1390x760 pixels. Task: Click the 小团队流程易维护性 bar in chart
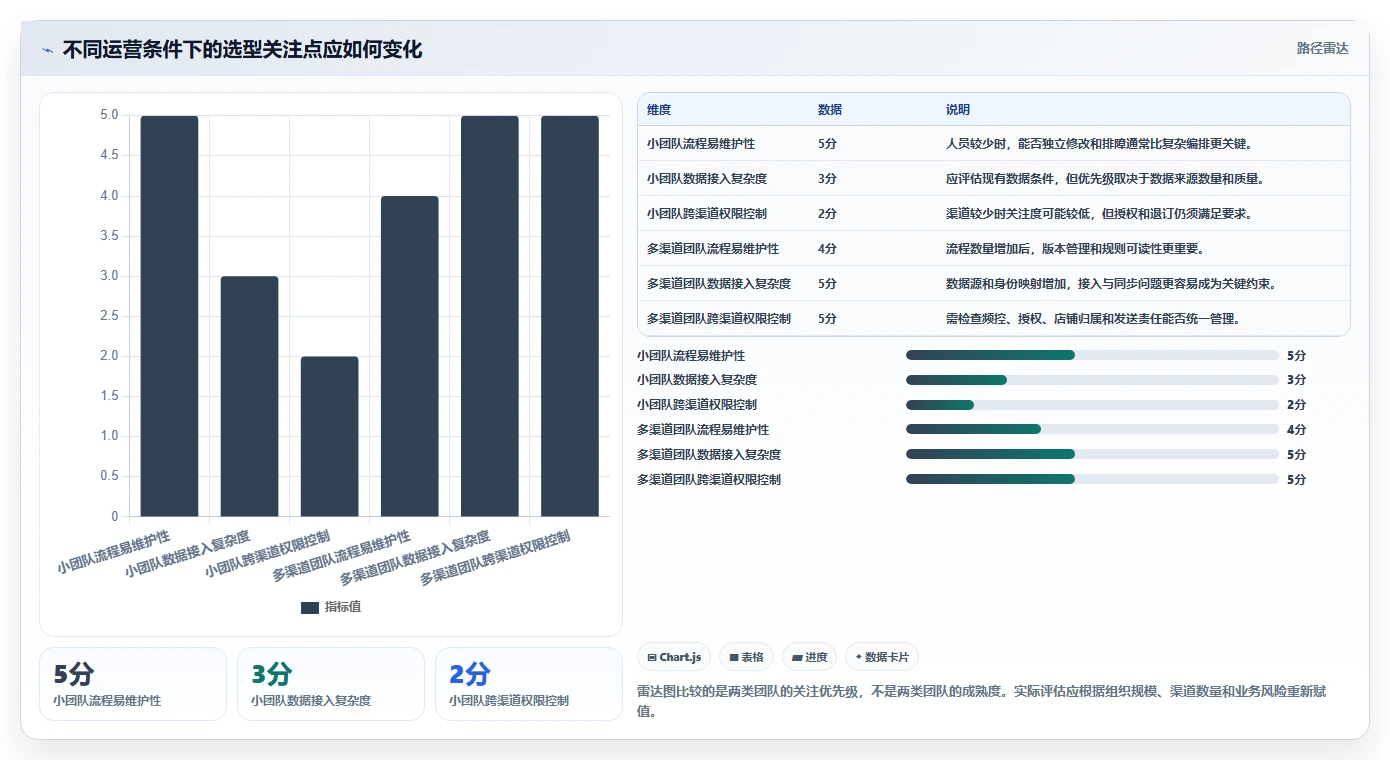(x=169, y=316)
